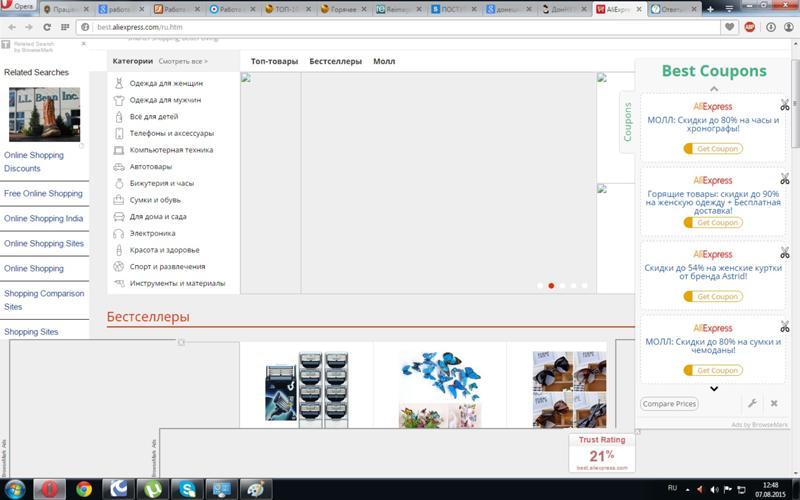Get Coupon for куртки Astrid offer
Image resolution: width=800 pixels, height=500 pixels.
(713, 296)
